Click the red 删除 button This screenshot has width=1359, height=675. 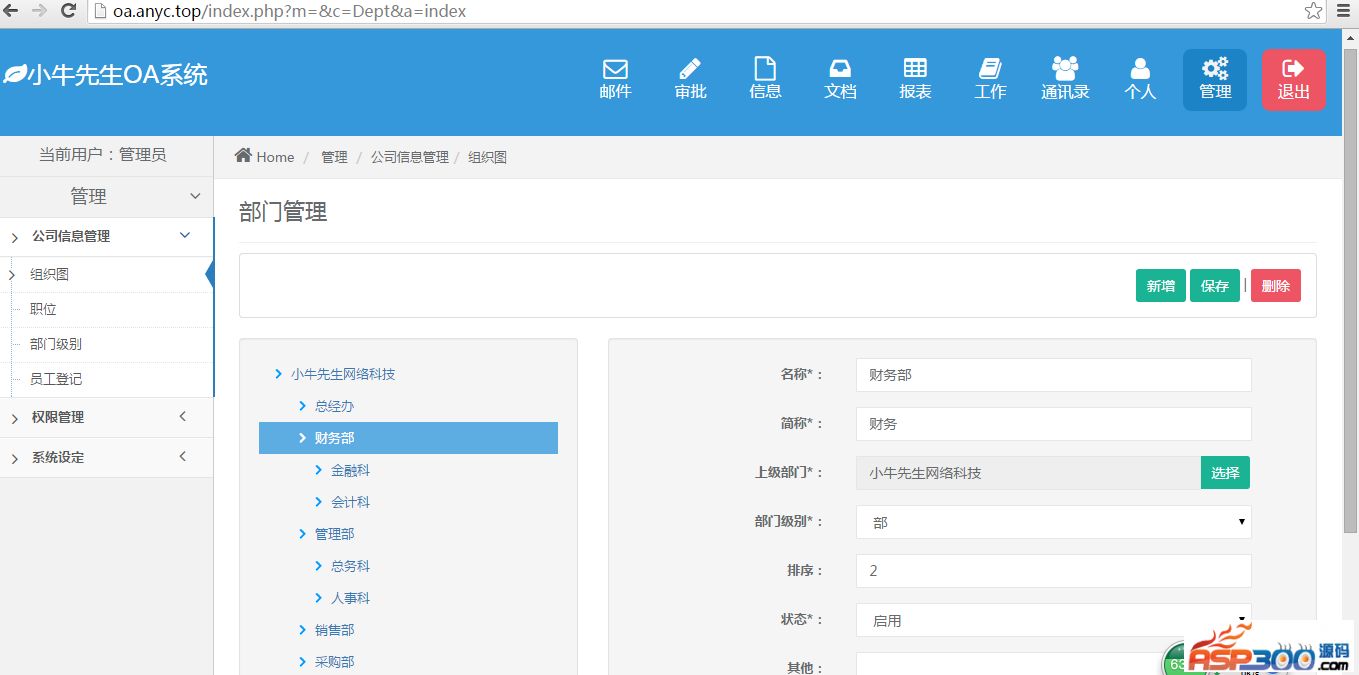pos(1275,286)
